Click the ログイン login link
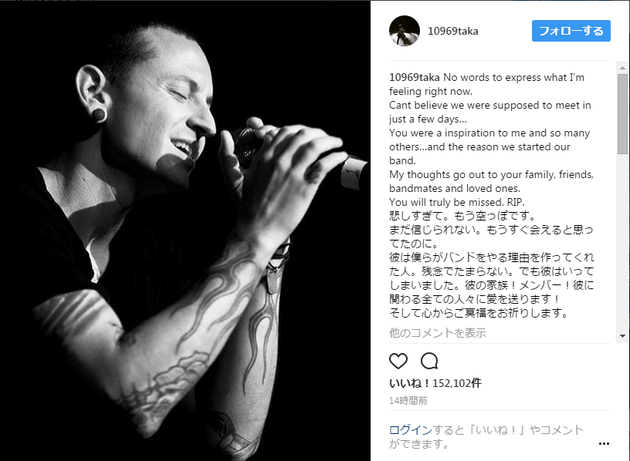The height and width of the screenshot is (461, 630). pos(411,430)
